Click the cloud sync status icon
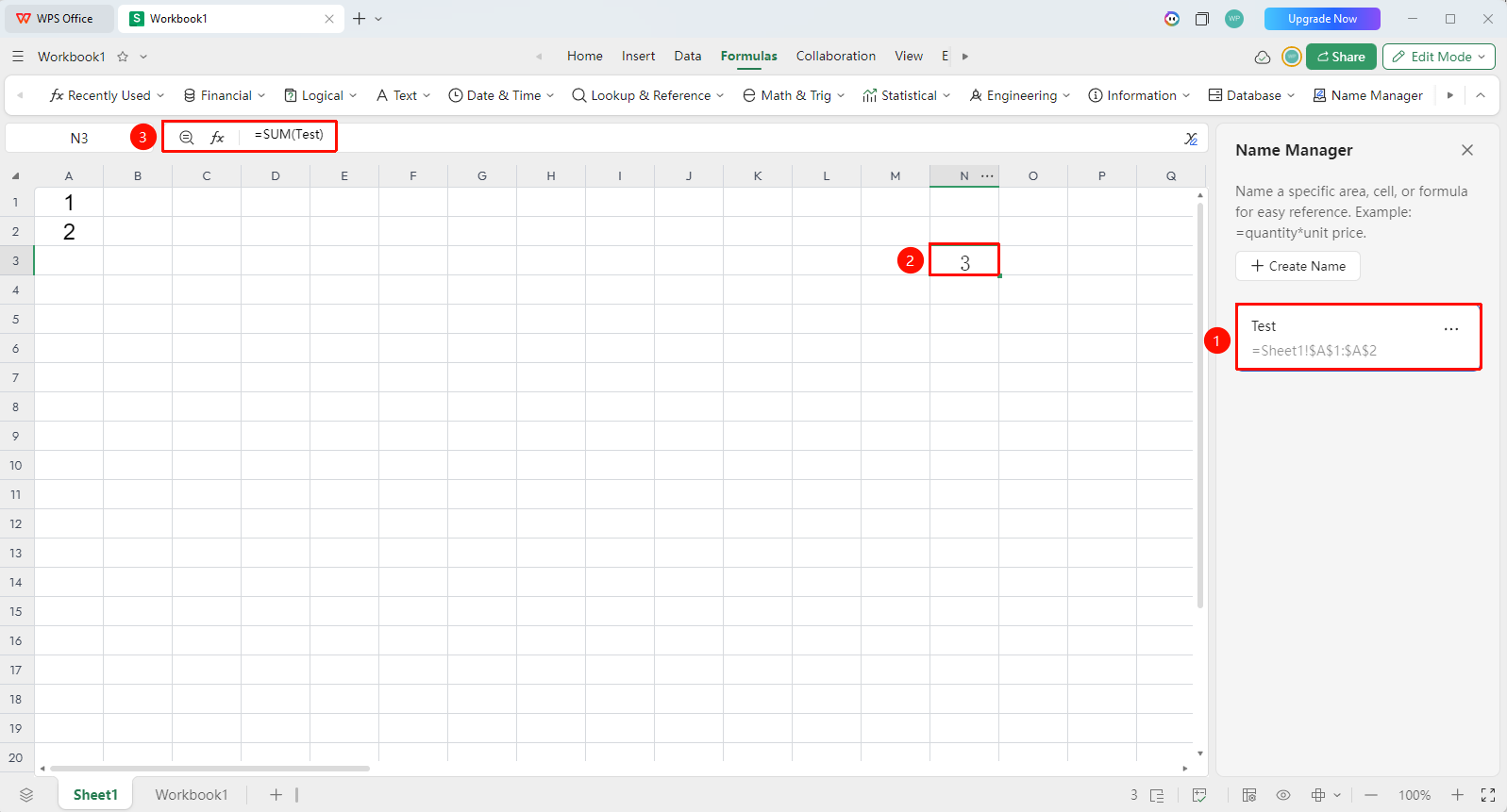 (x=1263, y=57)
